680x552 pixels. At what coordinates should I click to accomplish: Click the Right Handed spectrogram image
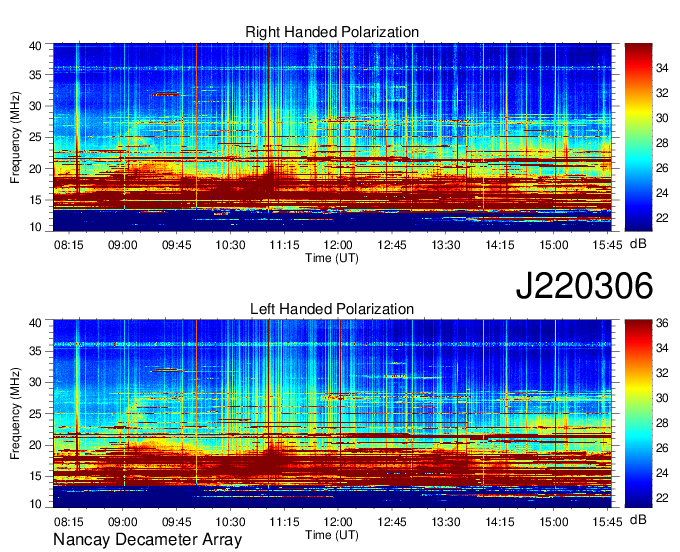pos(332,137)
